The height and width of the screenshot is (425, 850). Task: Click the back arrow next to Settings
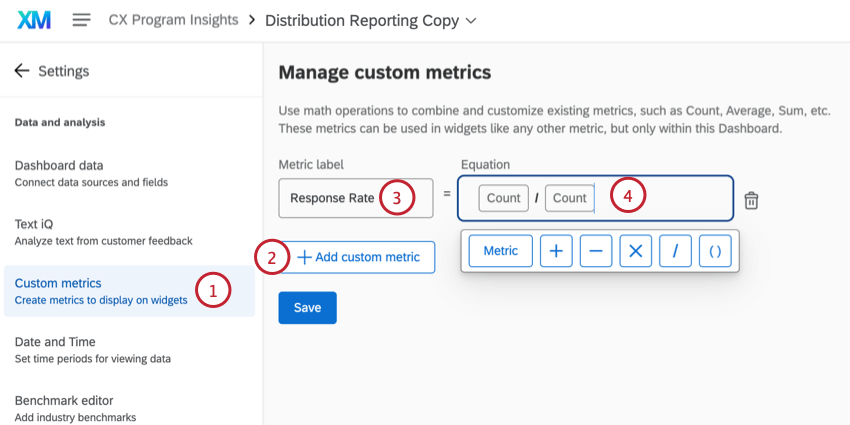click(x=22, y=71)
